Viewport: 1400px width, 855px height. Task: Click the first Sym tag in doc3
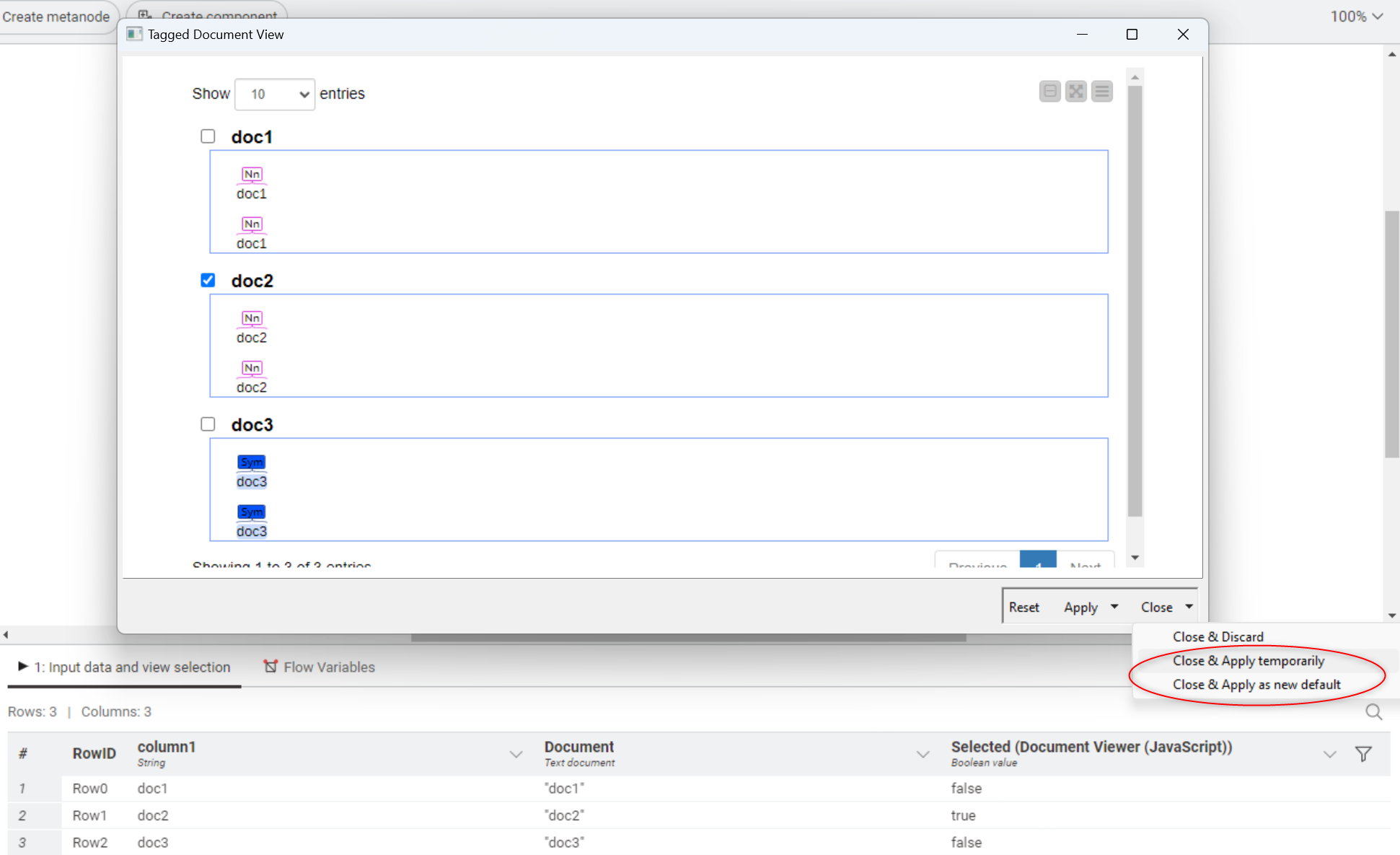[x=252, y=462]
